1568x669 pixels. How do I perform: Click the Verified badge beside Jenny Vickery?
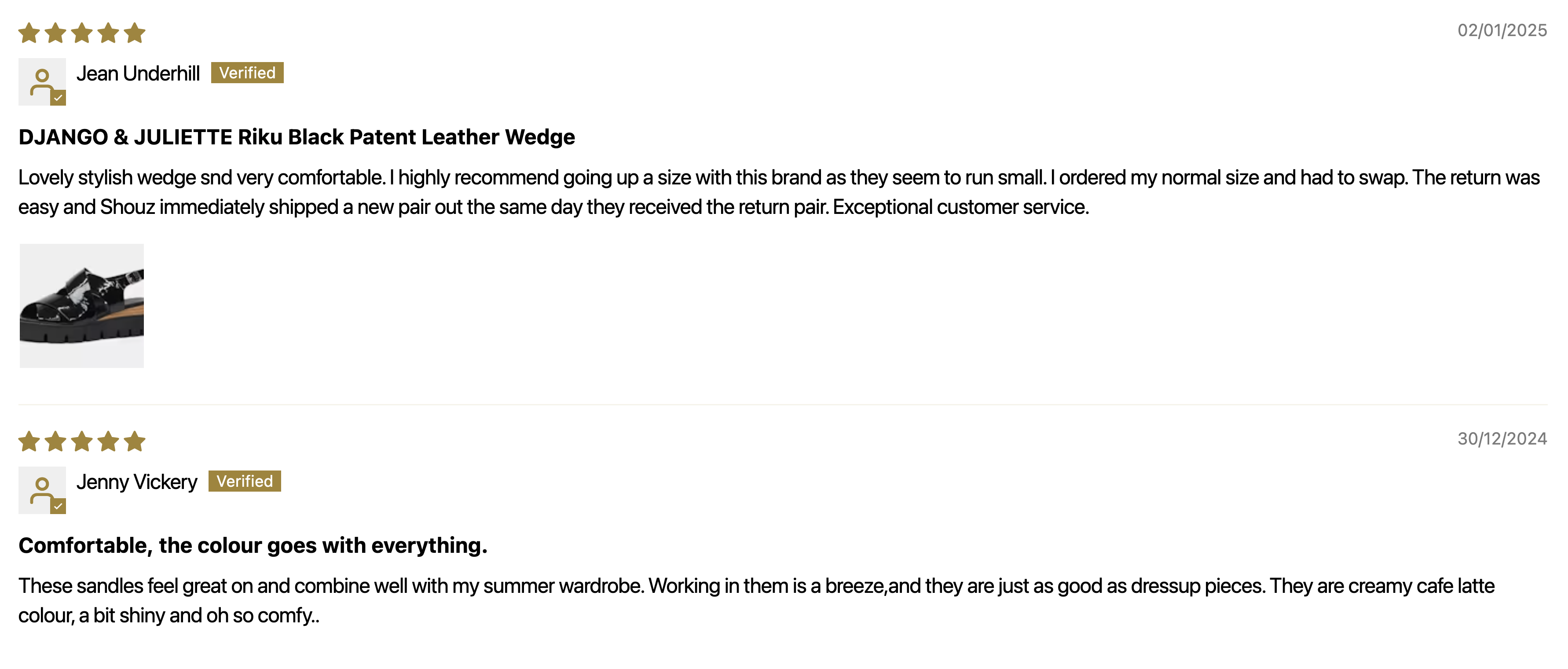(245, 482)
